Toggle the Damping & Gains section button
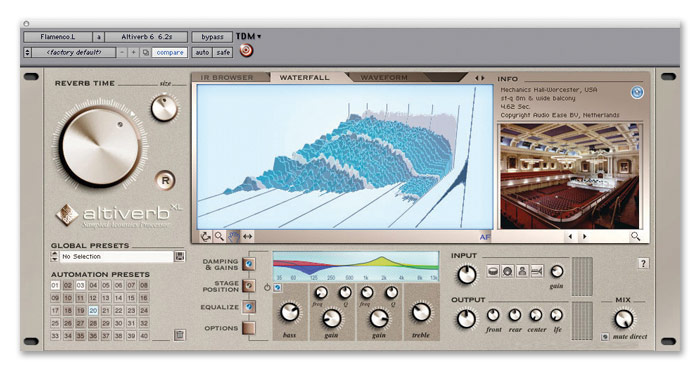Viewport: 700px width, 371px height. click(249, 264)
